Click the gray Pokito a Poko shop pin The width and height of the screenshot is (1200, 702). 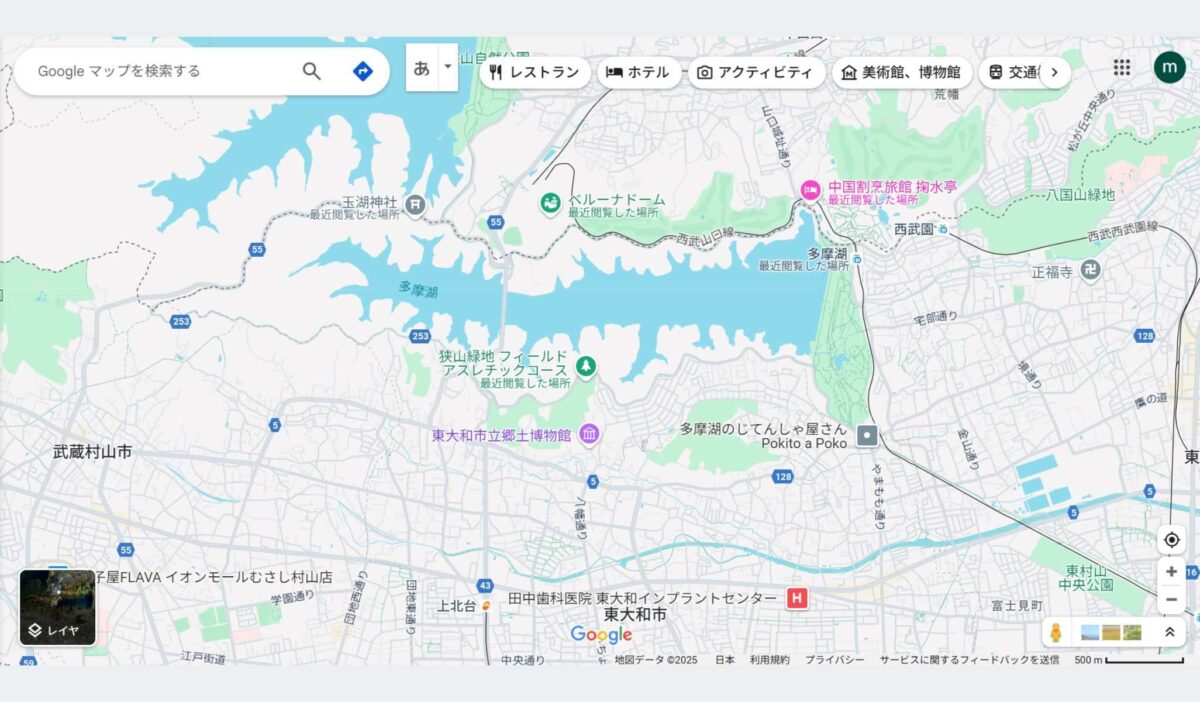click(867, 435)
